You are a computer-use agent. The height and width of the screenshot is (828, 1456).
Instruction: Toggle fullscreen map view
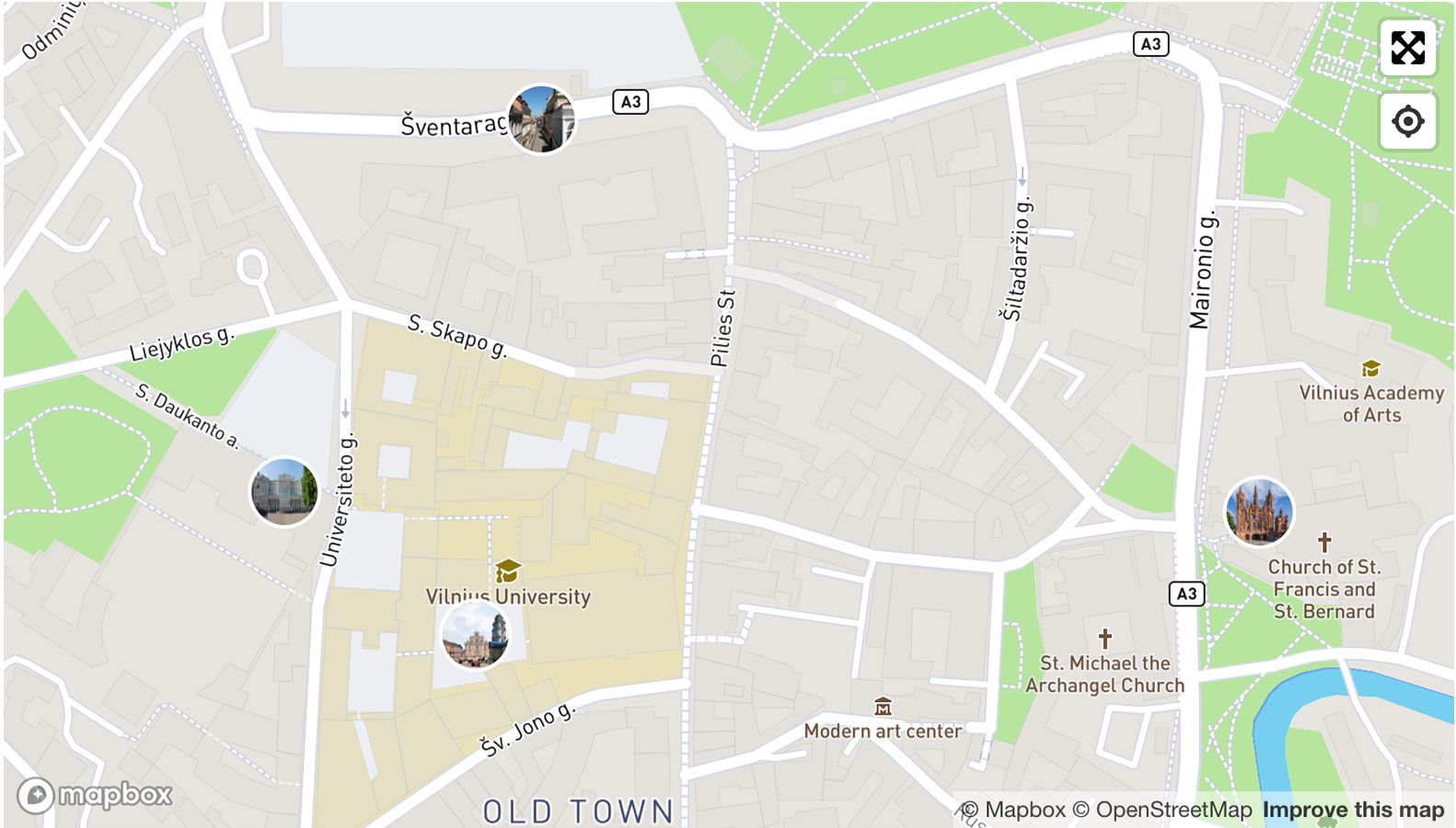click(x=1407, y=48)
